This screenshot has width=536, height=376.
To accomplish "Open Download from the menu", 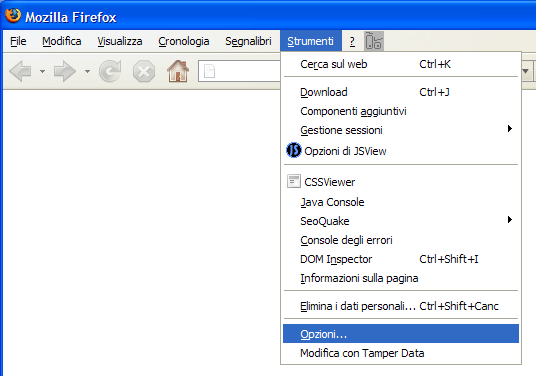I will click(x=401, y=92).
